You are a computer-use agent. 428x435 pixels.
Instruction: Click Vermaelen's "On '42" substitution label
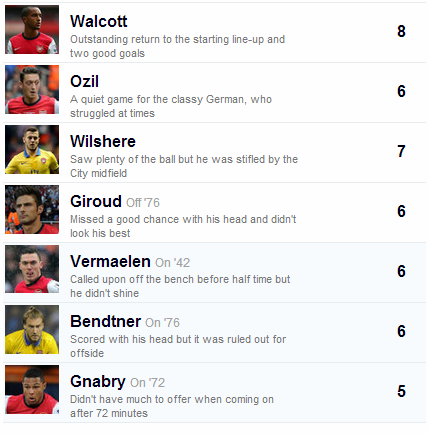coord(173,263)
